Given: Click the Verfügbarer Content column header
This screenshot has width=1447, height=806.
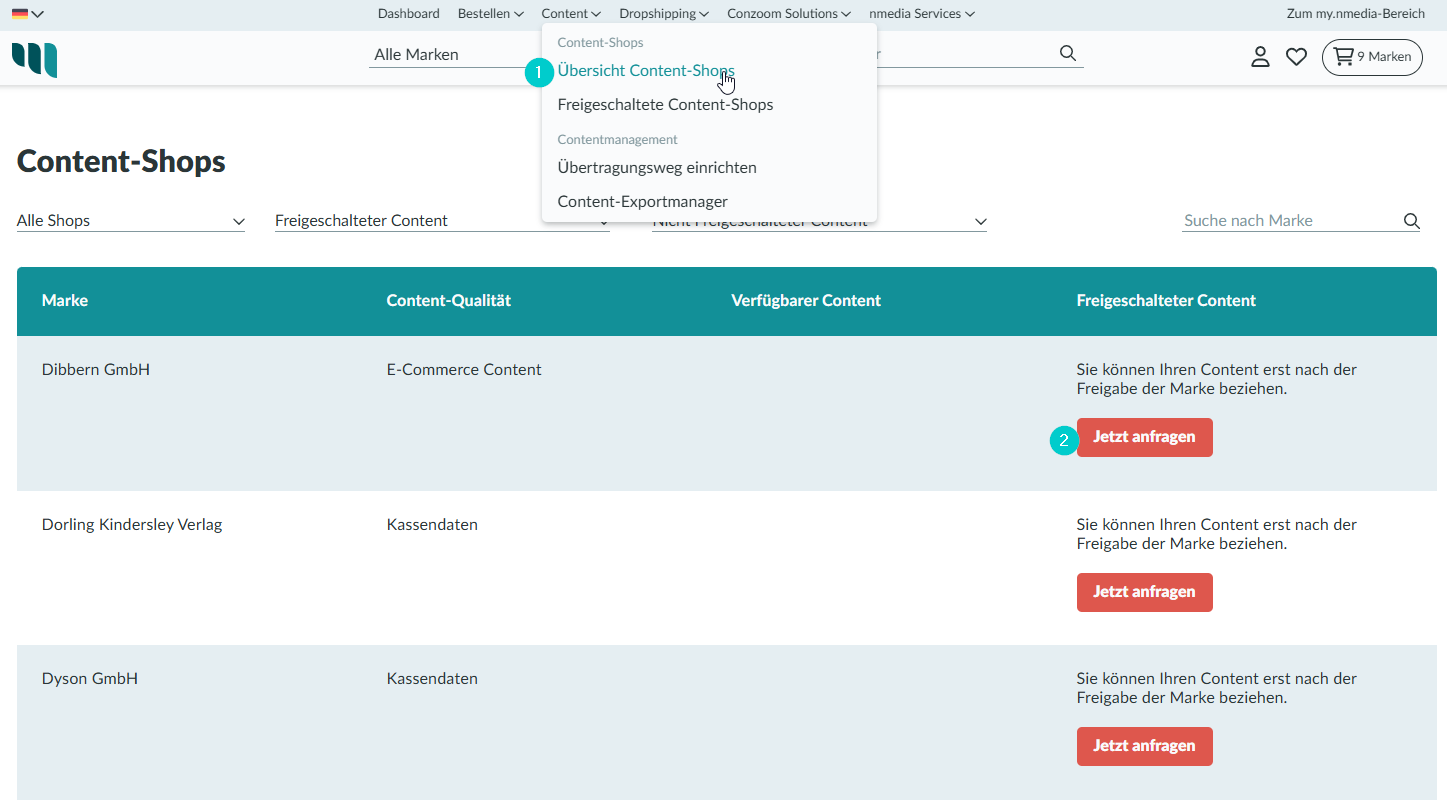Looking at the screenshot, I should [x=806, y=300].
